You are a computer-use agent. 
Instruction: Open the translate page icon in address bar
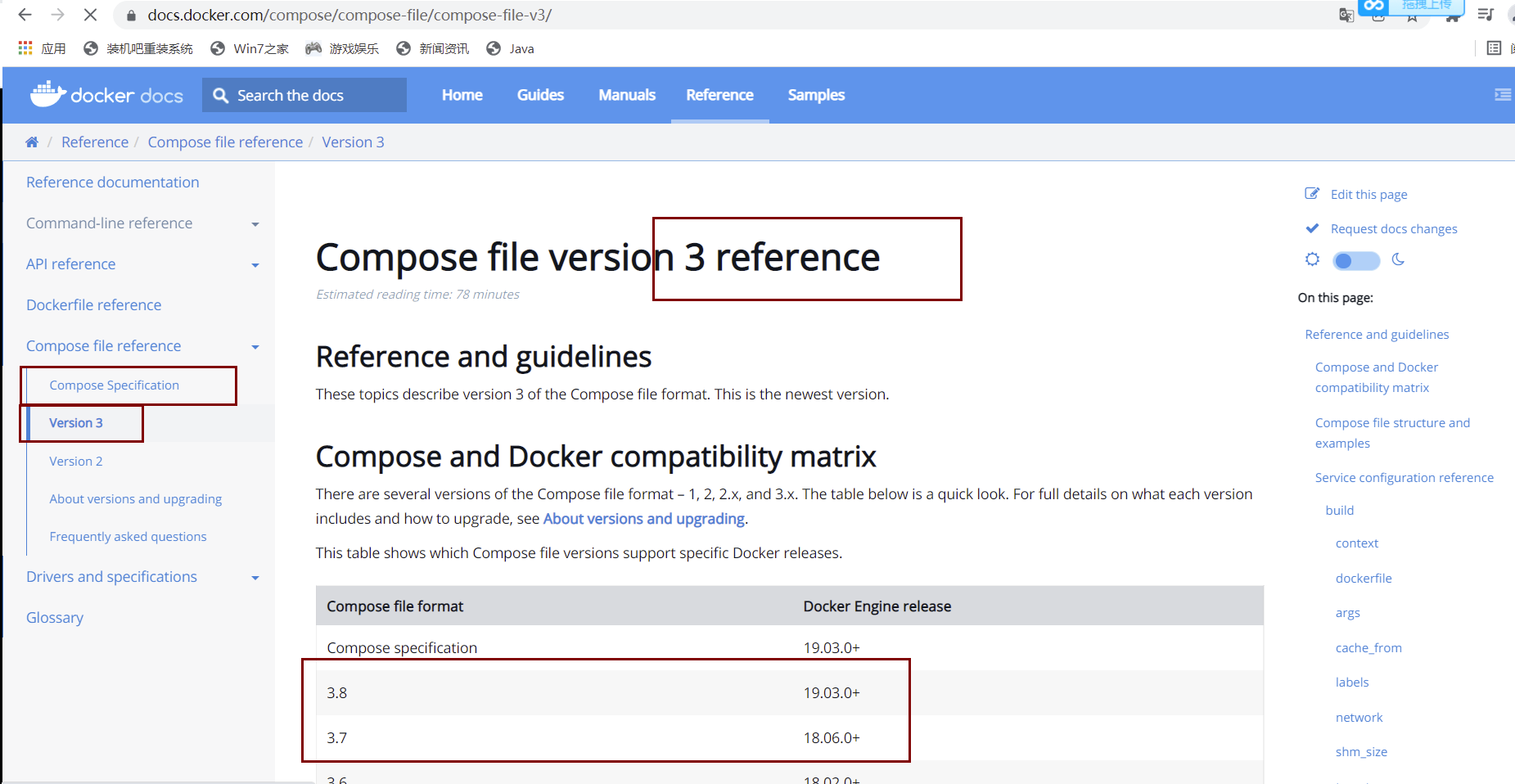1346,15
